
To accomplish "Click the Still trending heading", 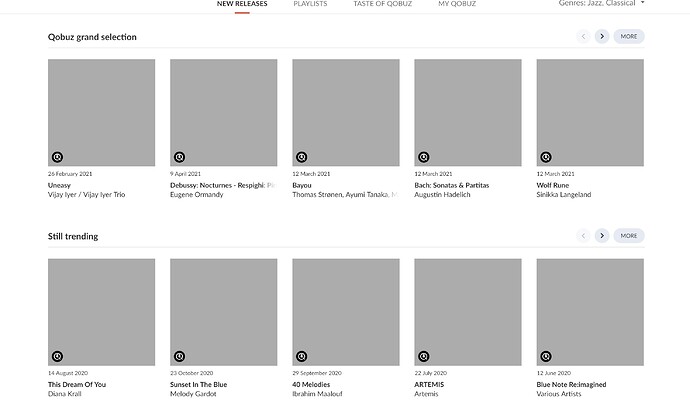I will (x=73, y=236).
